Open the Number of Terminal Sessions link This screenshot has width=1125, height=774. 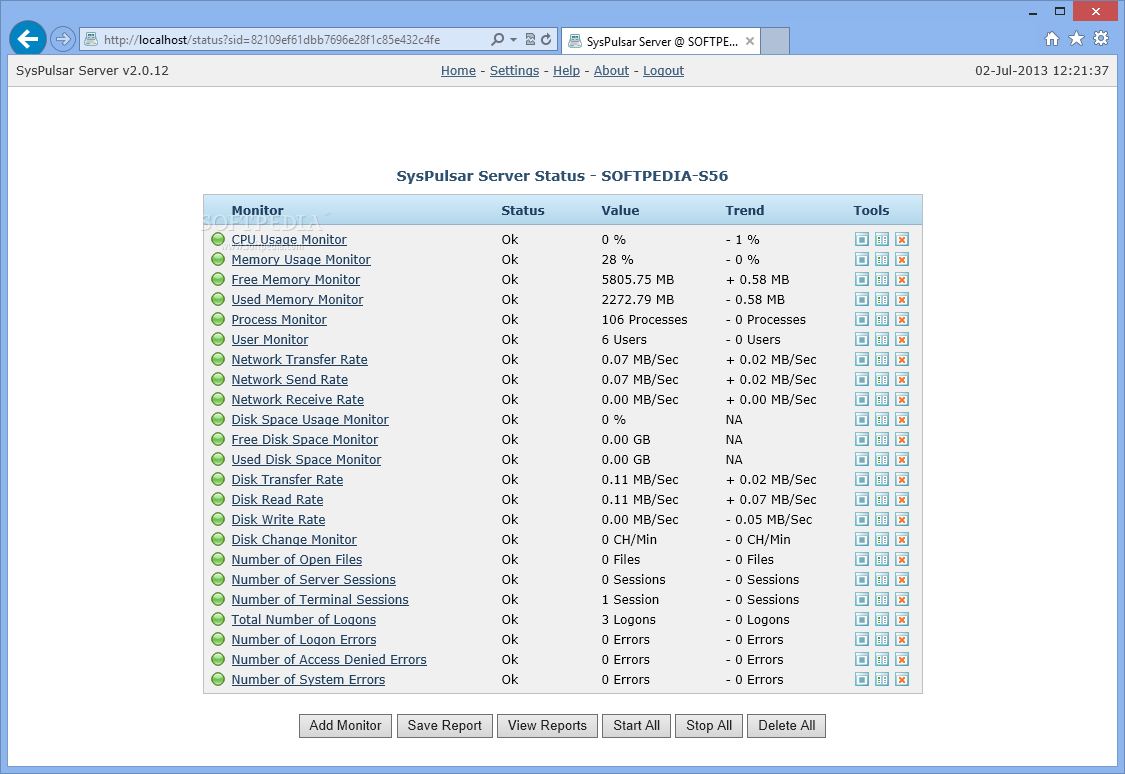click(x=320, y=600)
